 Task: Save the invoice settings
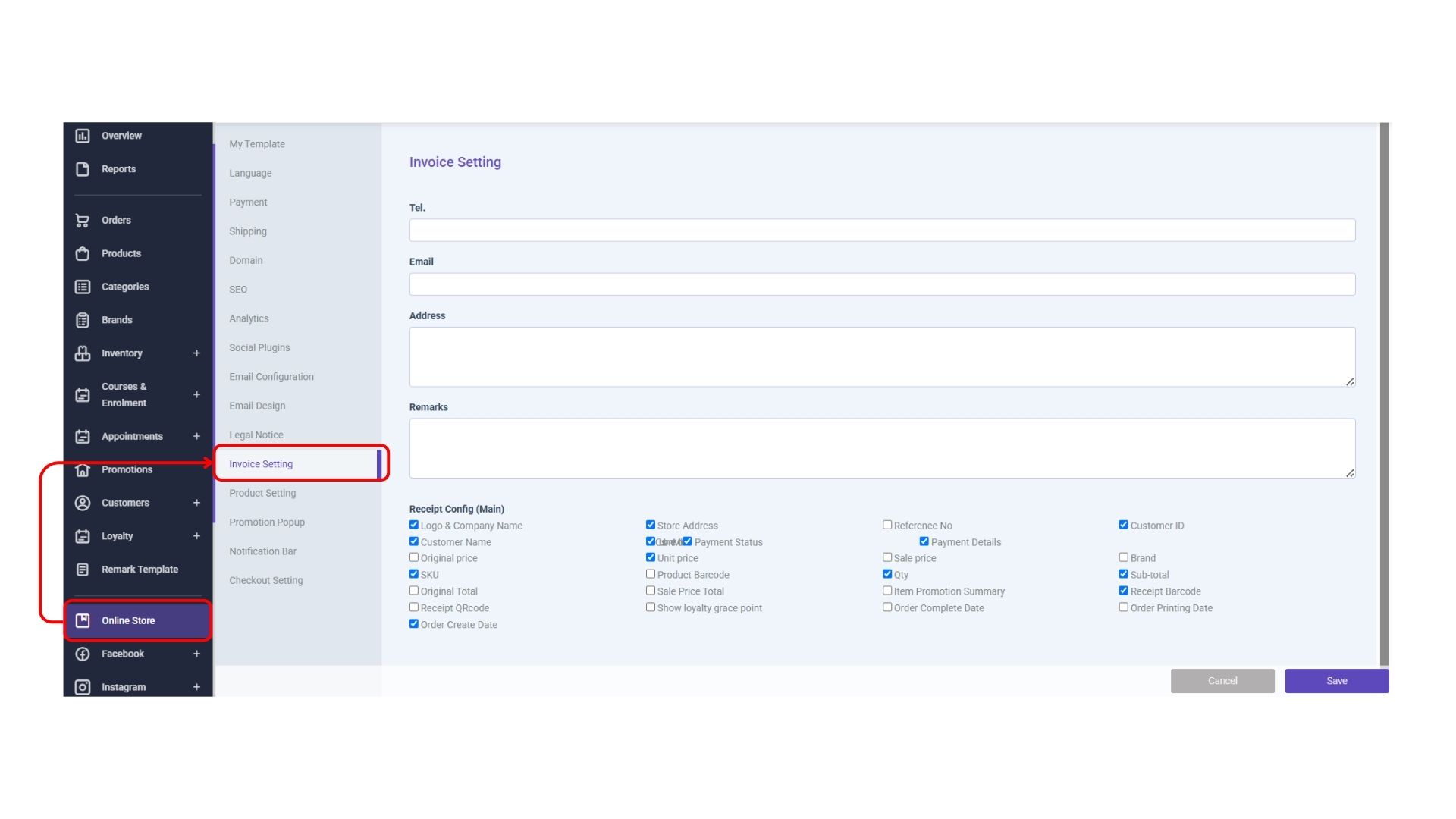pos(1336,681)
